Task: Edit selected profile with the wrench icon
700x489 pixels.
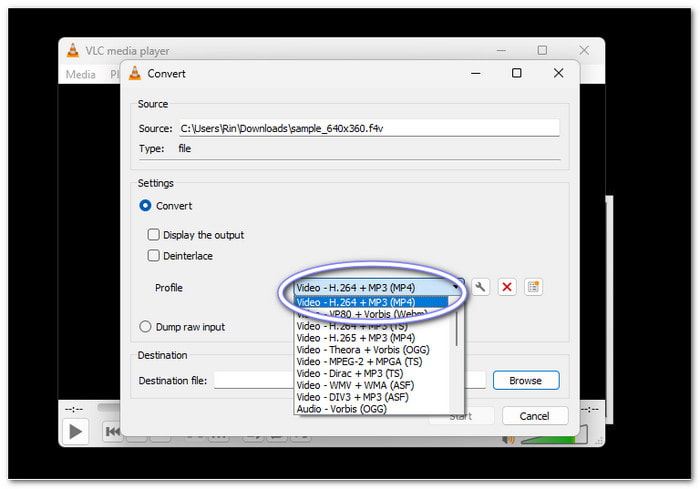Action: click(480, 287)
